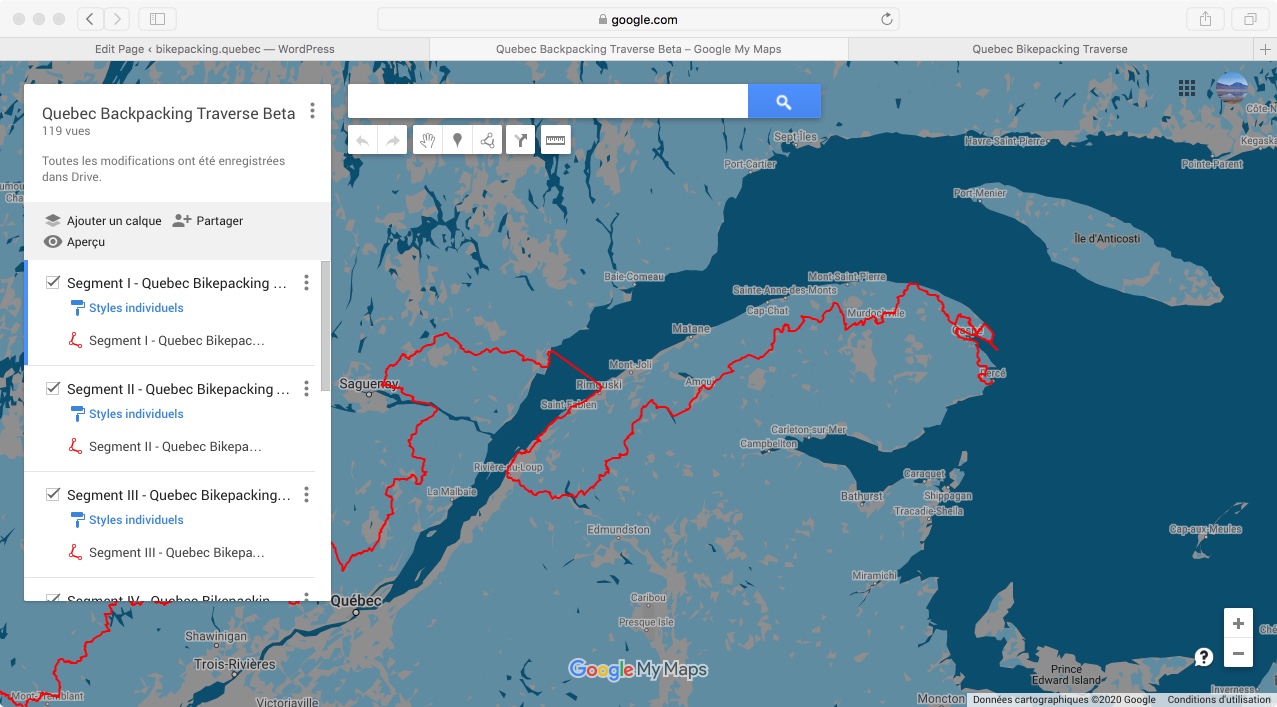Click the Segment III route line icon
Image resolution: width=1277 pixels, height=707 pixels.
75,552
